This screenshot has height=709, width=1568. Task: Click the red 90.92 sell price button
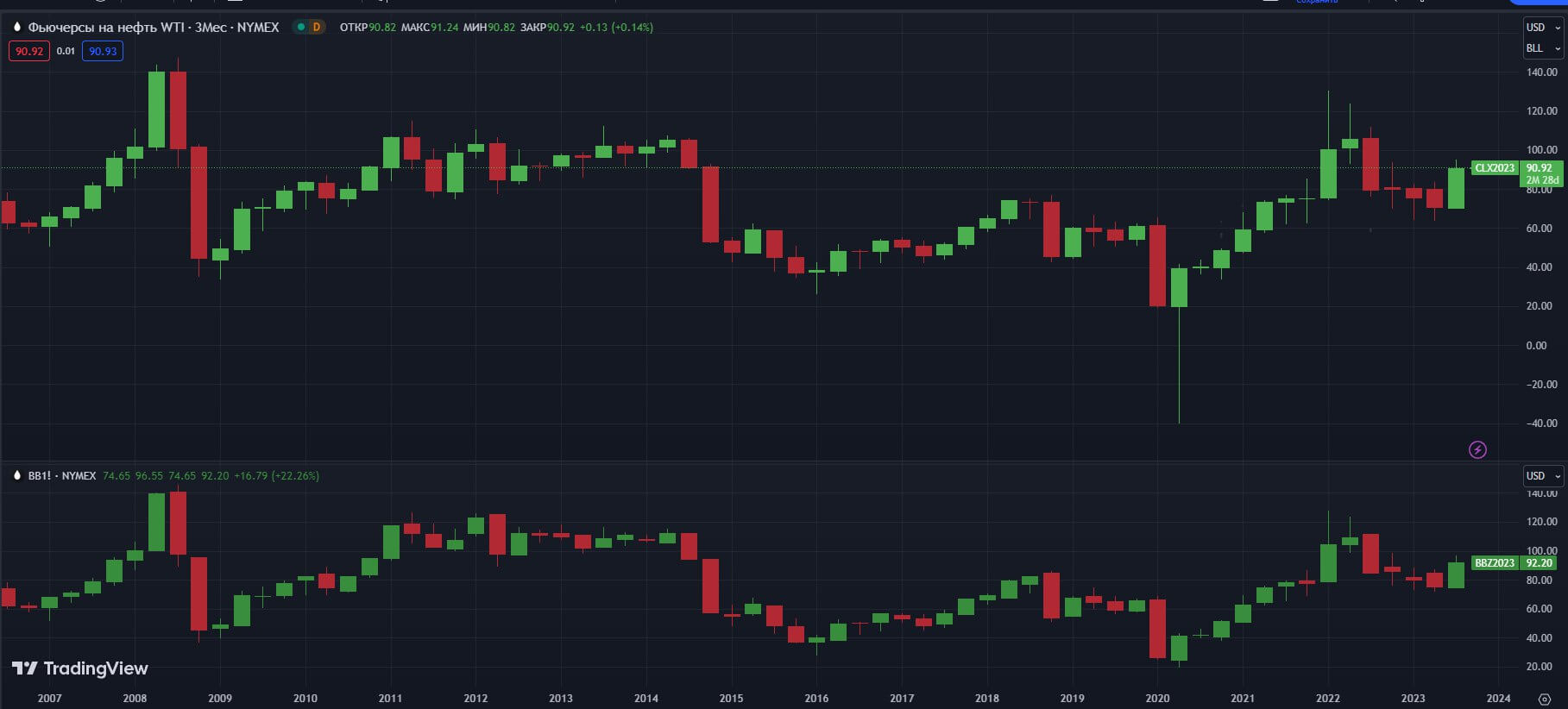(29, 51)
